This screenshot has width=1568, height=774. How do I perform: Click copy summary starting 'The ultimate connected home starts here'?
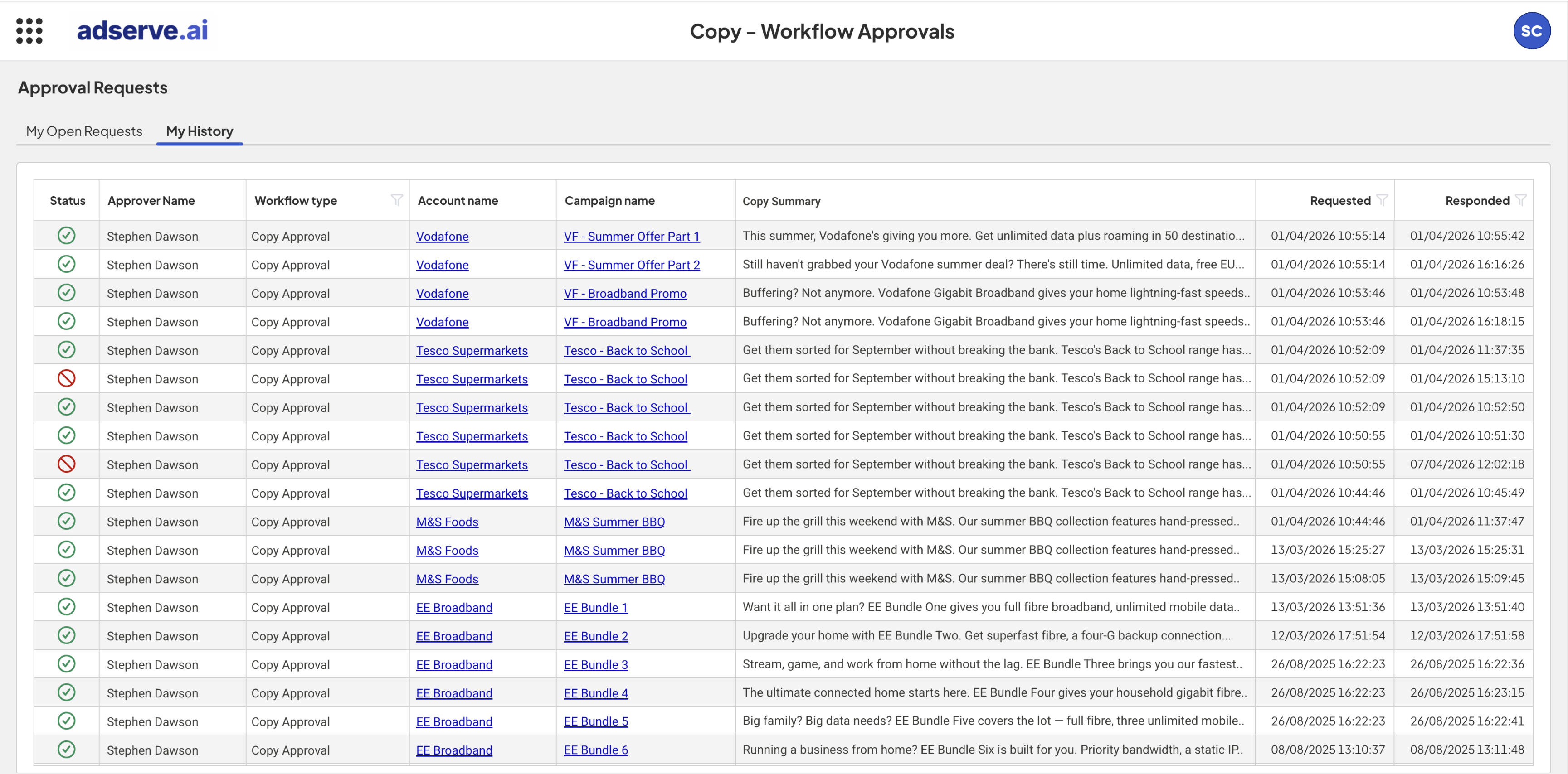[x=994, y=692]
